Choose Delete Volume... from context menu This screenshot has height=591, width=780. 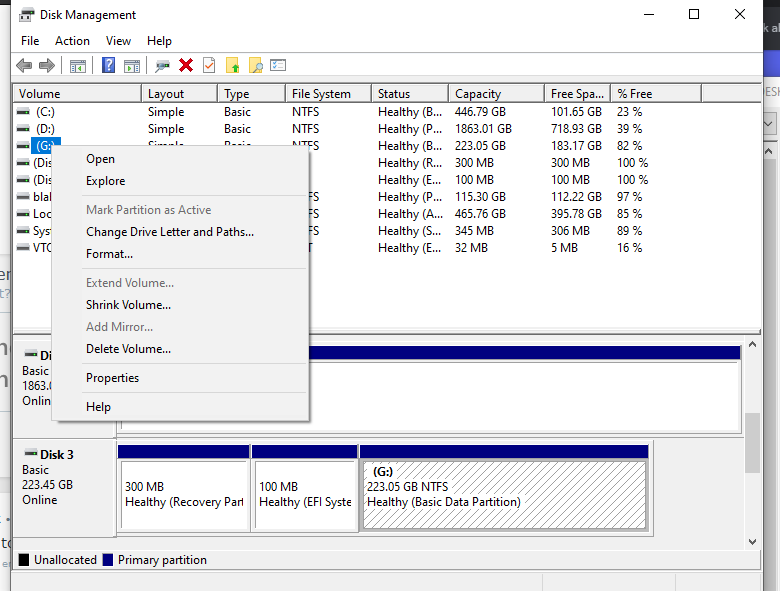(x=128, y=349)
